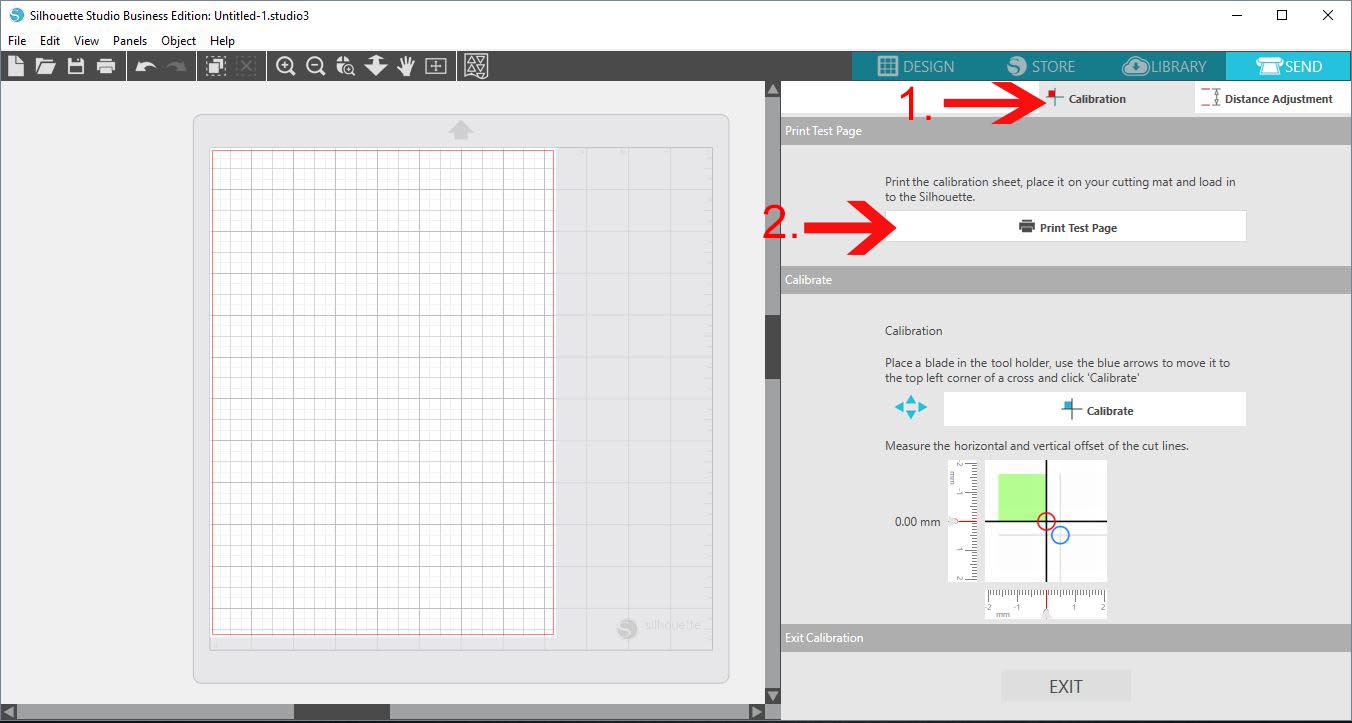The image size is (1352, 723).
Task: Open the View menu
Action: (x=86, y=41)
